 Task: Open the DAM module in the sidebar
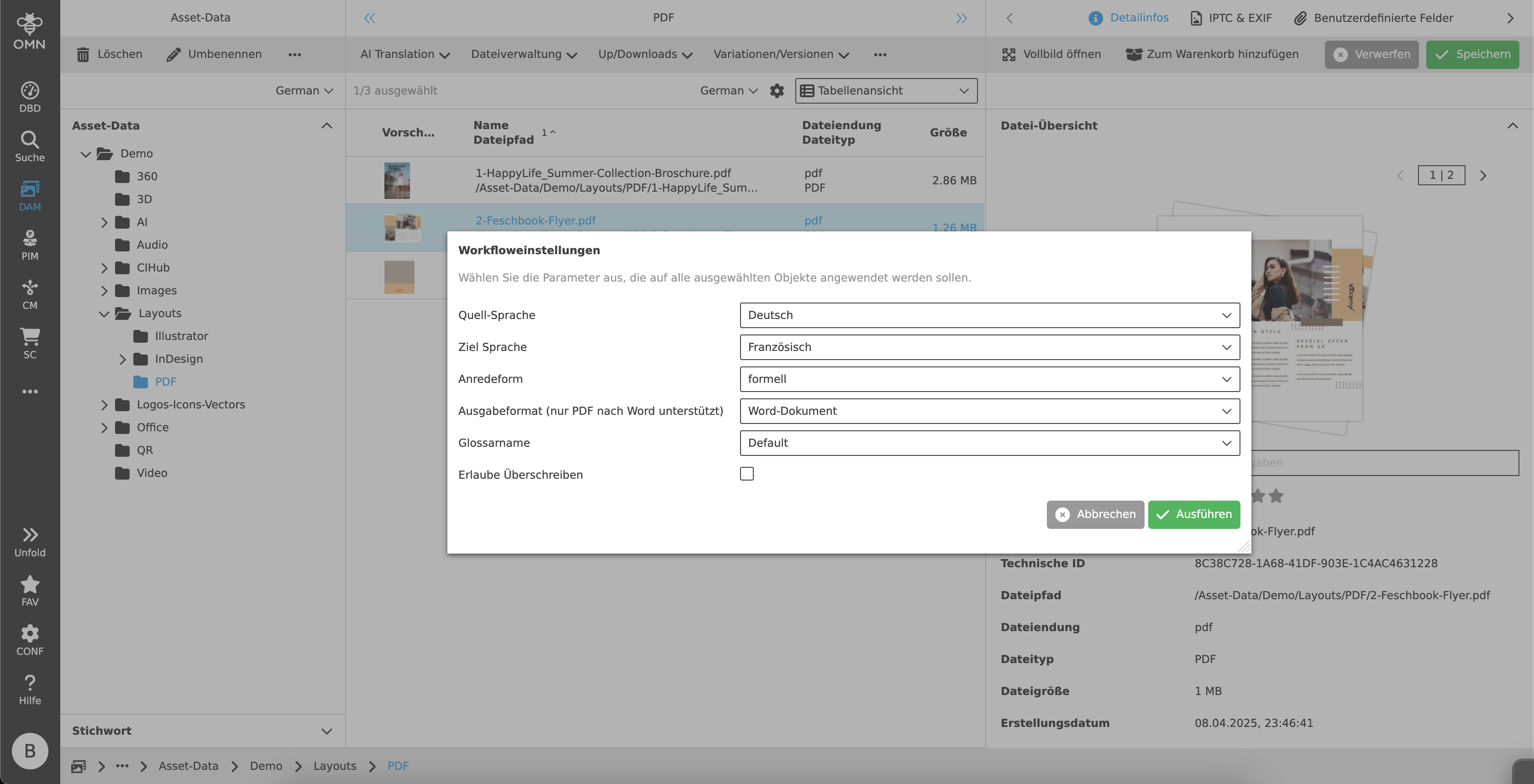point(29,195)
